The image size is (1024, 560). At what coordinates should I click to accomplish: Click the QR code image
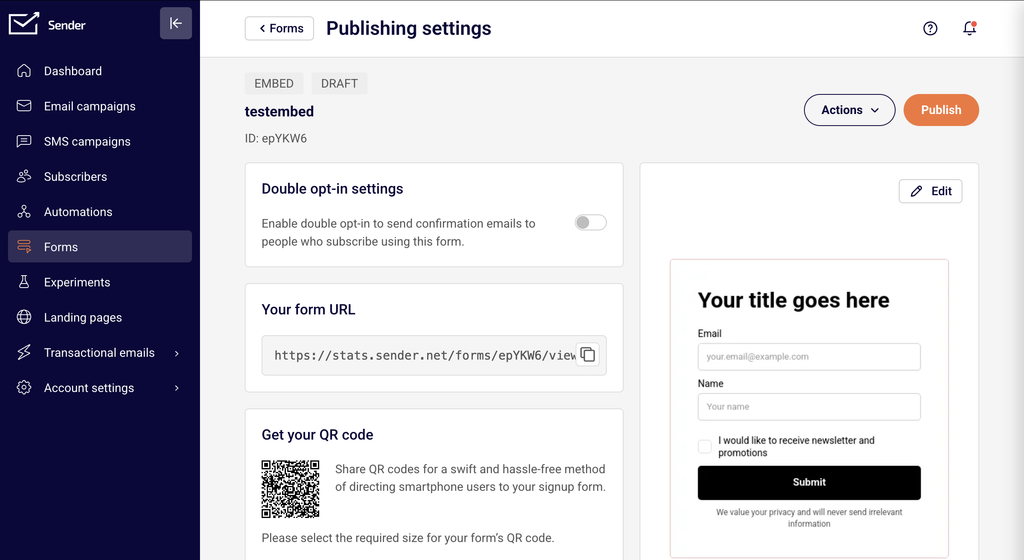coord(291,489)
